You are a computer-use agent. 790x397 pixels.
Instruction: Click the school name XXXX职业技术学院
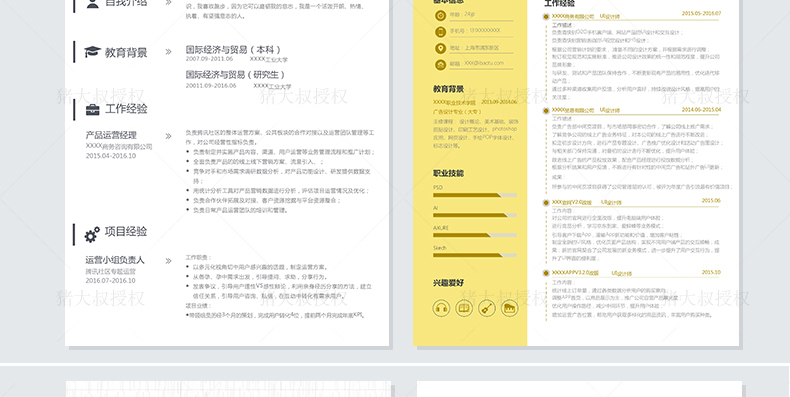[x=454, y=102]
